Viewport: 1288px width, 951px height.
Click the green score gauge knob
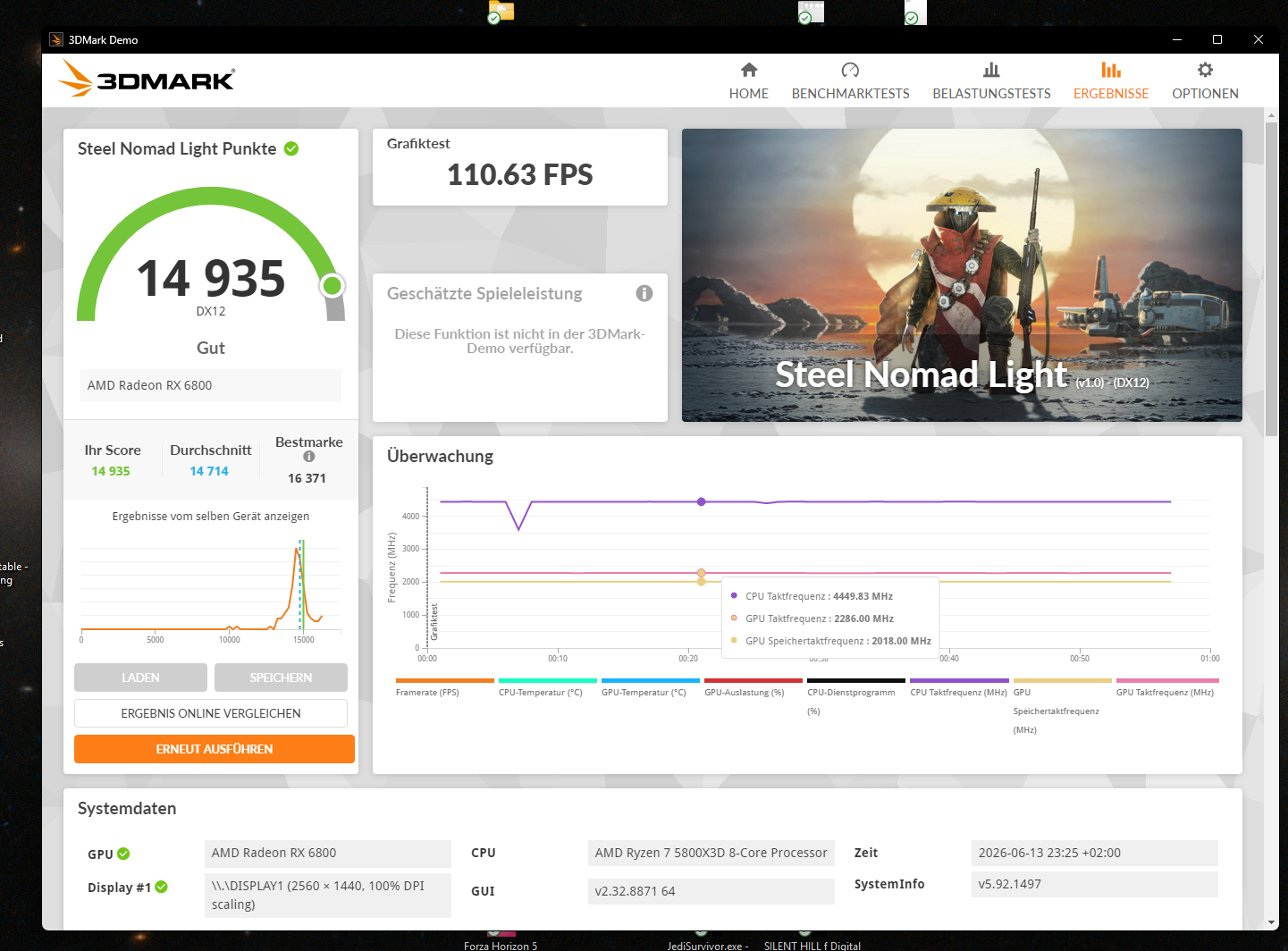(333, 285)
